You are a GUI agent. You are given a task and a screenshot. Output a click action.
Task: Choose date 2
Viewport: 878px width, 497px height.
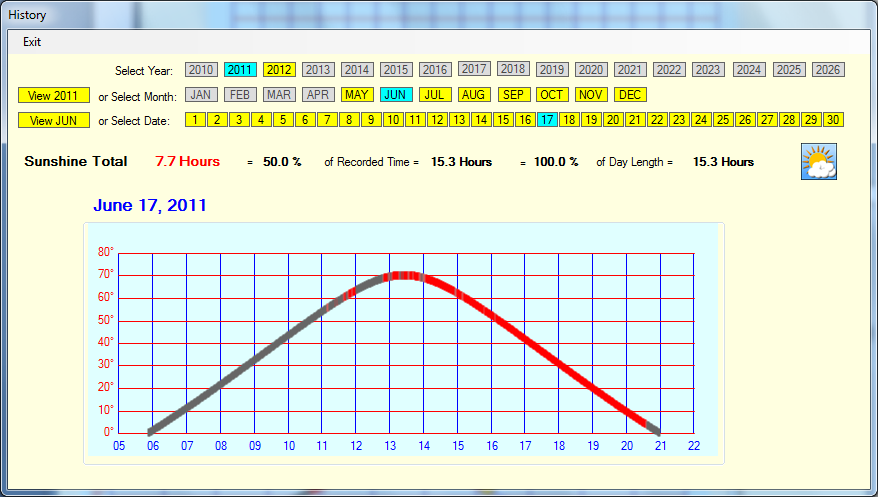[x=217, y=120]
